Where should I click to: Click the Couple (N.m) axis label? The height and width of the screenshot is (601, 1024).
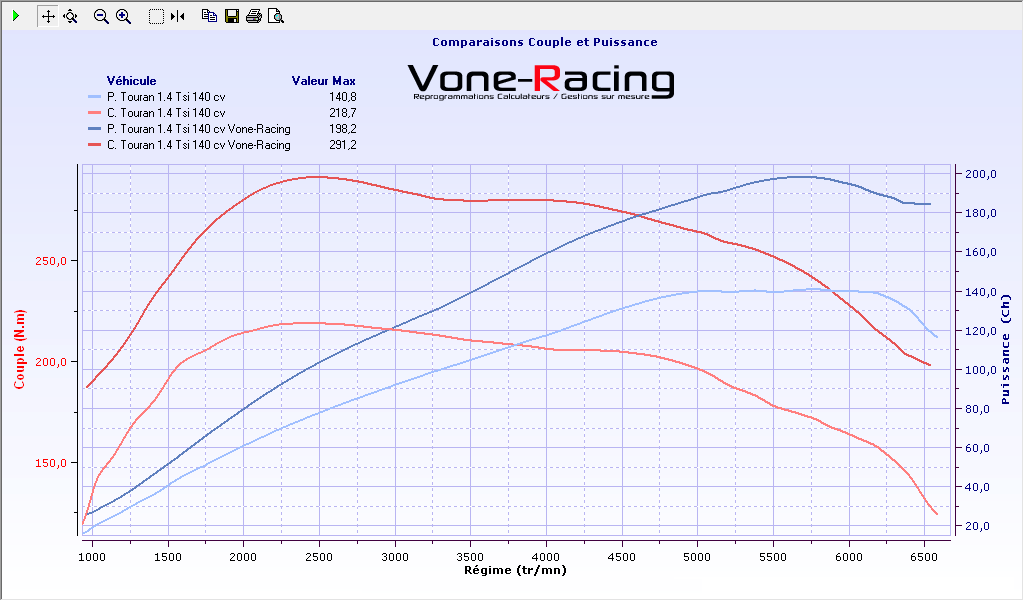coord(19,347)
